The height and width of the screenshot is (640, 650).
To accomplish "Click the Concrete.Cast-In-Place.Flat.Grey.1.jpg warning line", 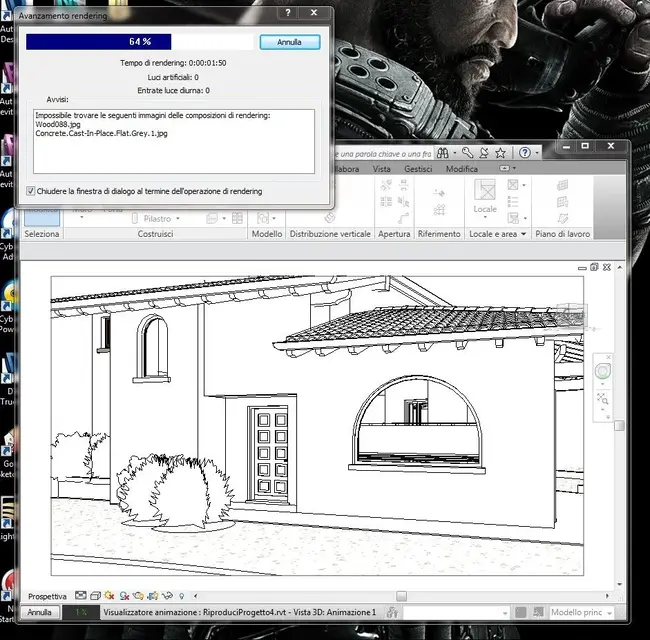I will (101, 133).
